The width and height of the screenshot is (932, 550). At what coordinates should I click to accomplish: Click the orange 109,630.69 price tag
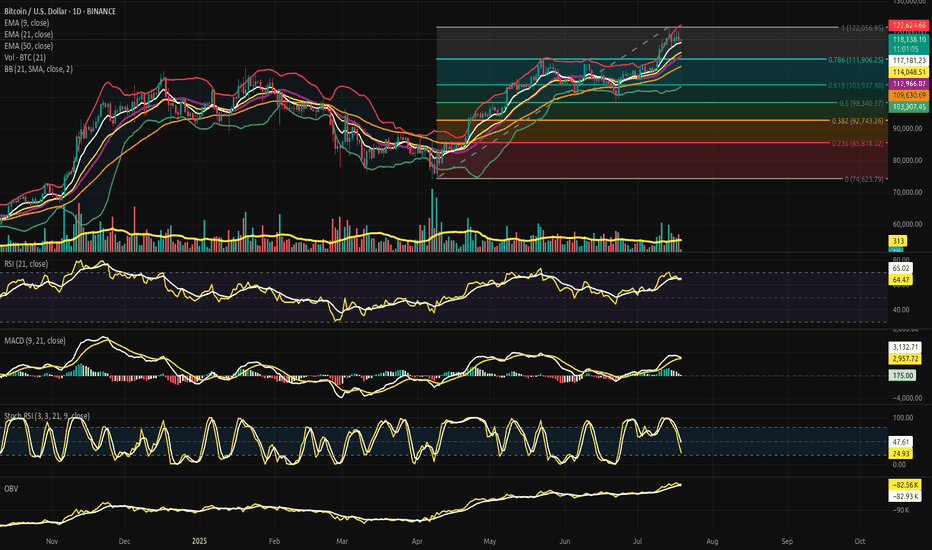pos(909,95)
